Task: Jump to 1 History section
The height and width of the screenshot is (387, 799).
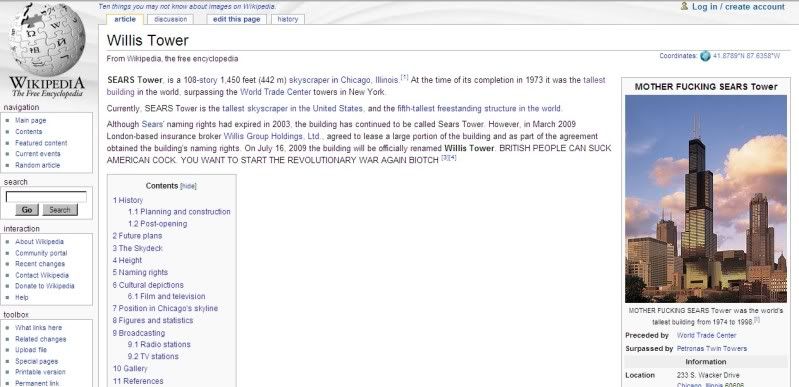Action: (x=128, y=200)
